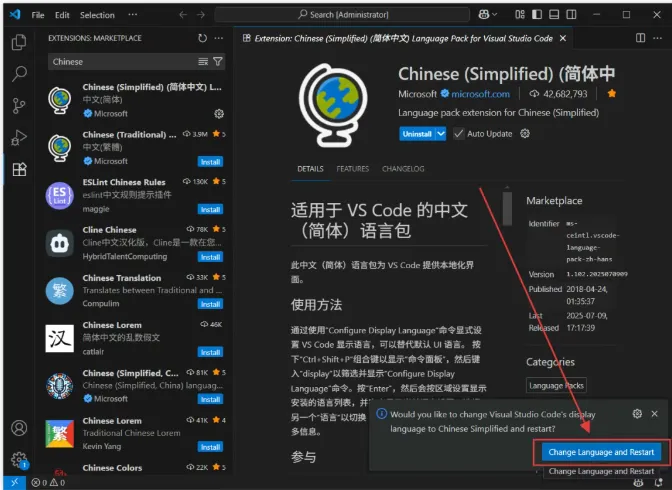Open Run and Debug view
Image resolution: width=672 pixels, height=490 pixels.
point(19,138)
